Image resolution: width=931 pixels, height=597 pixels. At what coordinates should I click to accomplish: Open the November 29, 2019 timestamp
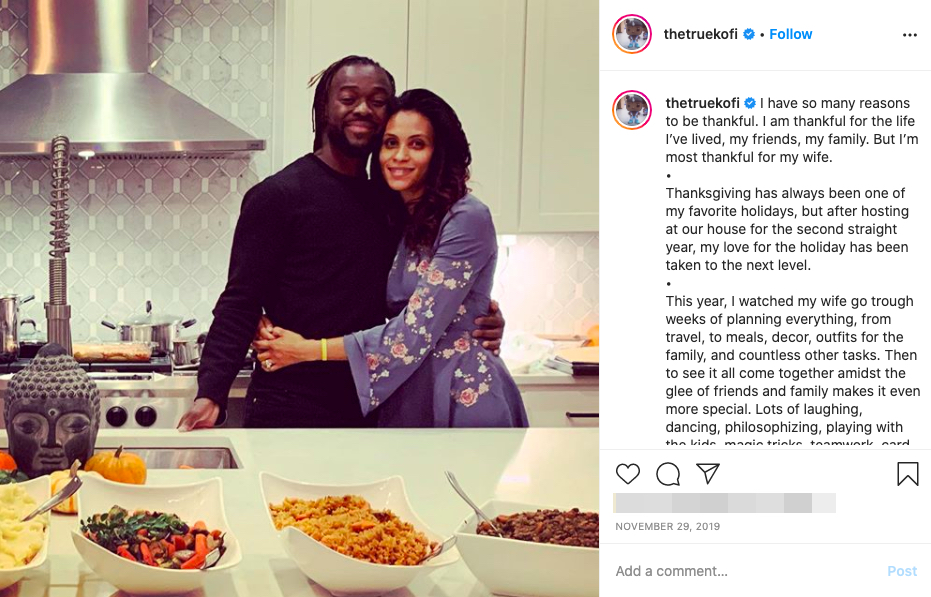tap(667, 526)
